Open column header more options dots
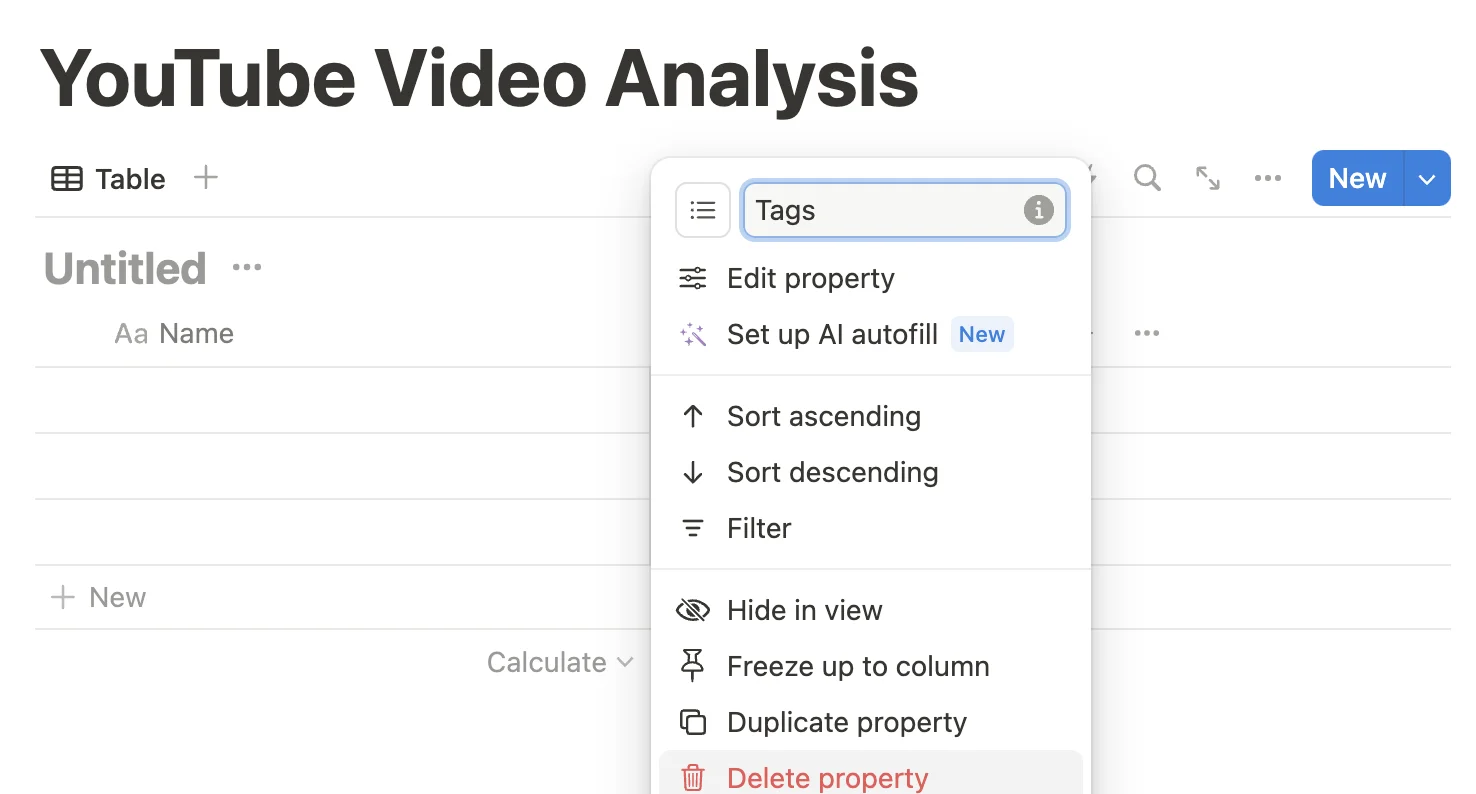This screenshot has width=1476, height=794. tap(1147, 333)
